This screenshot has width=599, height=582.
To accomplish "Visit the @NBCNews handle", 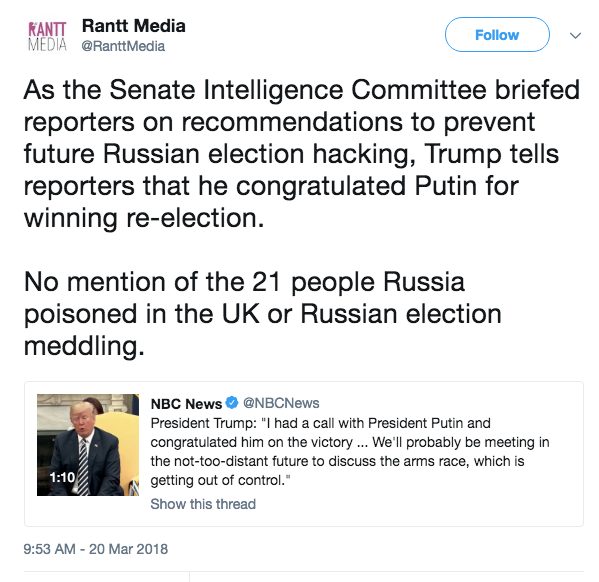I will point(281,403).
